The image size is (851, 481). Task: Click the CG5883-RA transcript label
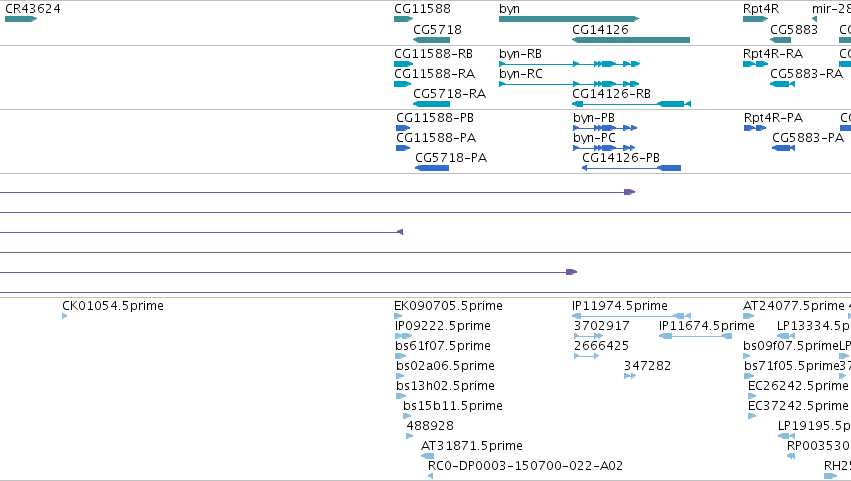[806, 74]
